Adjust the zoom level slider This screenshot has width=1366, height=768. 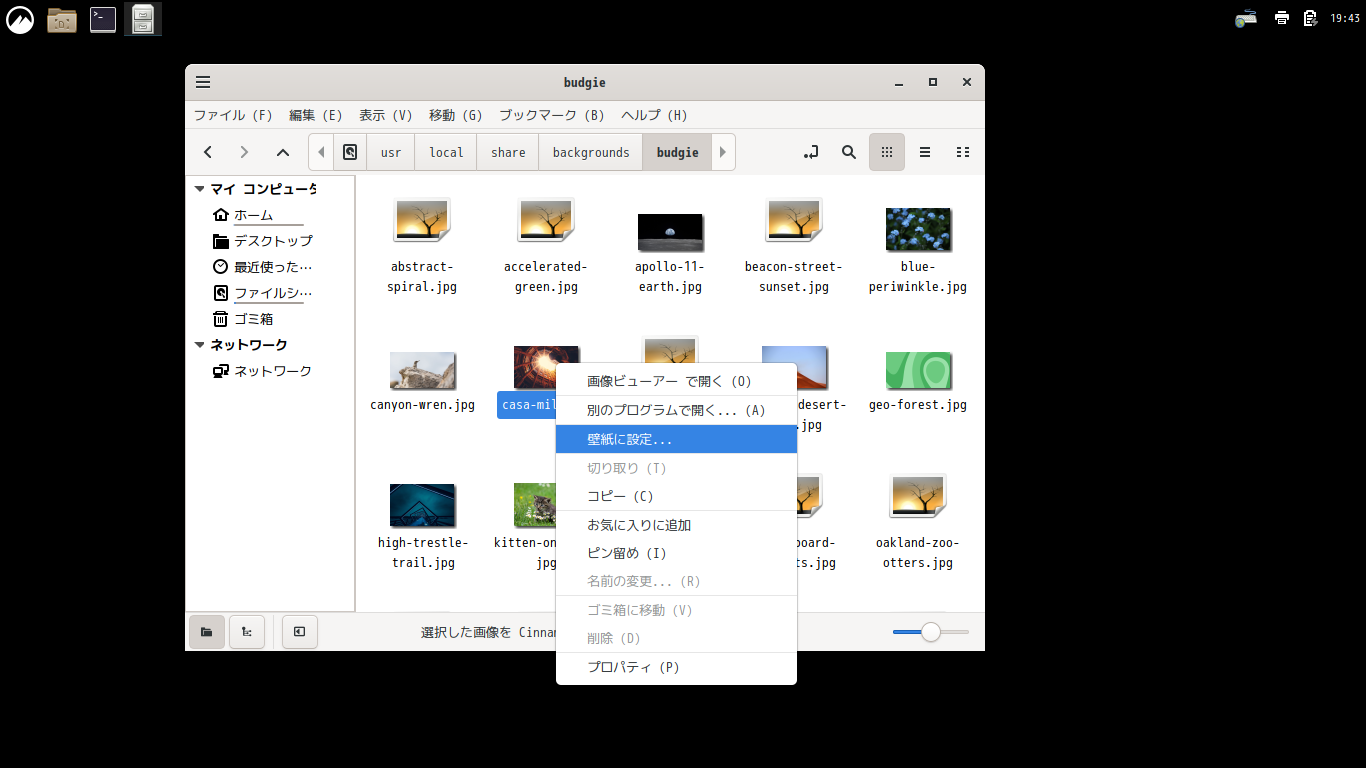click(x=931, y=632)
